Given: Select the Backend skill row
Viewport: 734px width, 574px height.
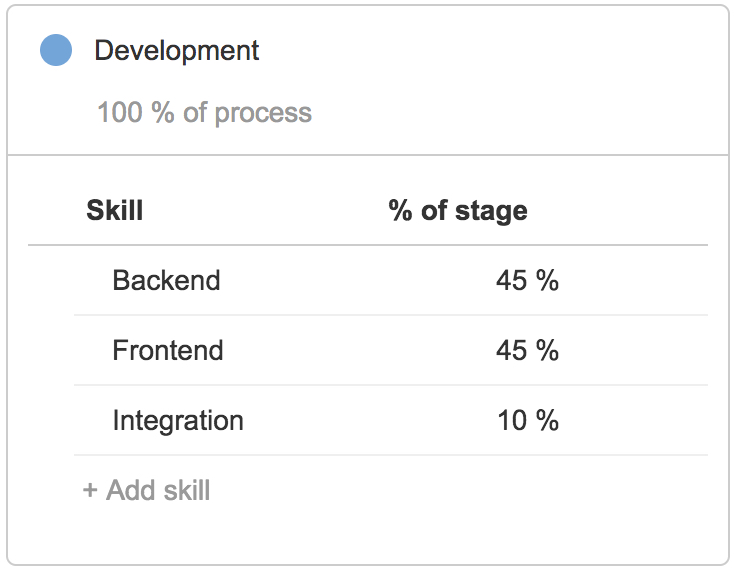Looking at the screenshot, I should (391, 280).
